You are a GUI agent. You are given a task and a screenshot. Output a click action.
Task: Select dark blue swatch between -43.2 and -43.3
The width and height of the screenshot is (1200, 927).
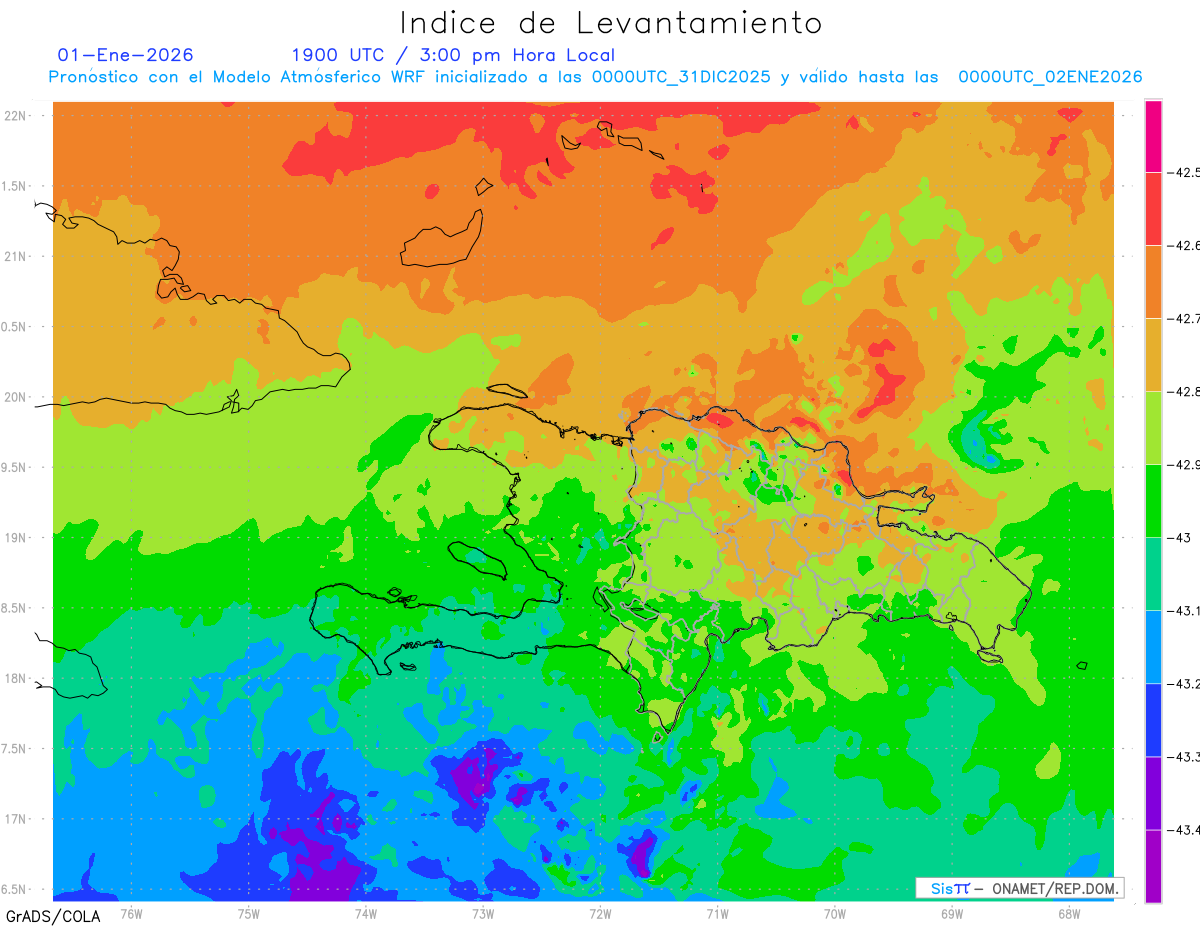[x=1153, y=720]
